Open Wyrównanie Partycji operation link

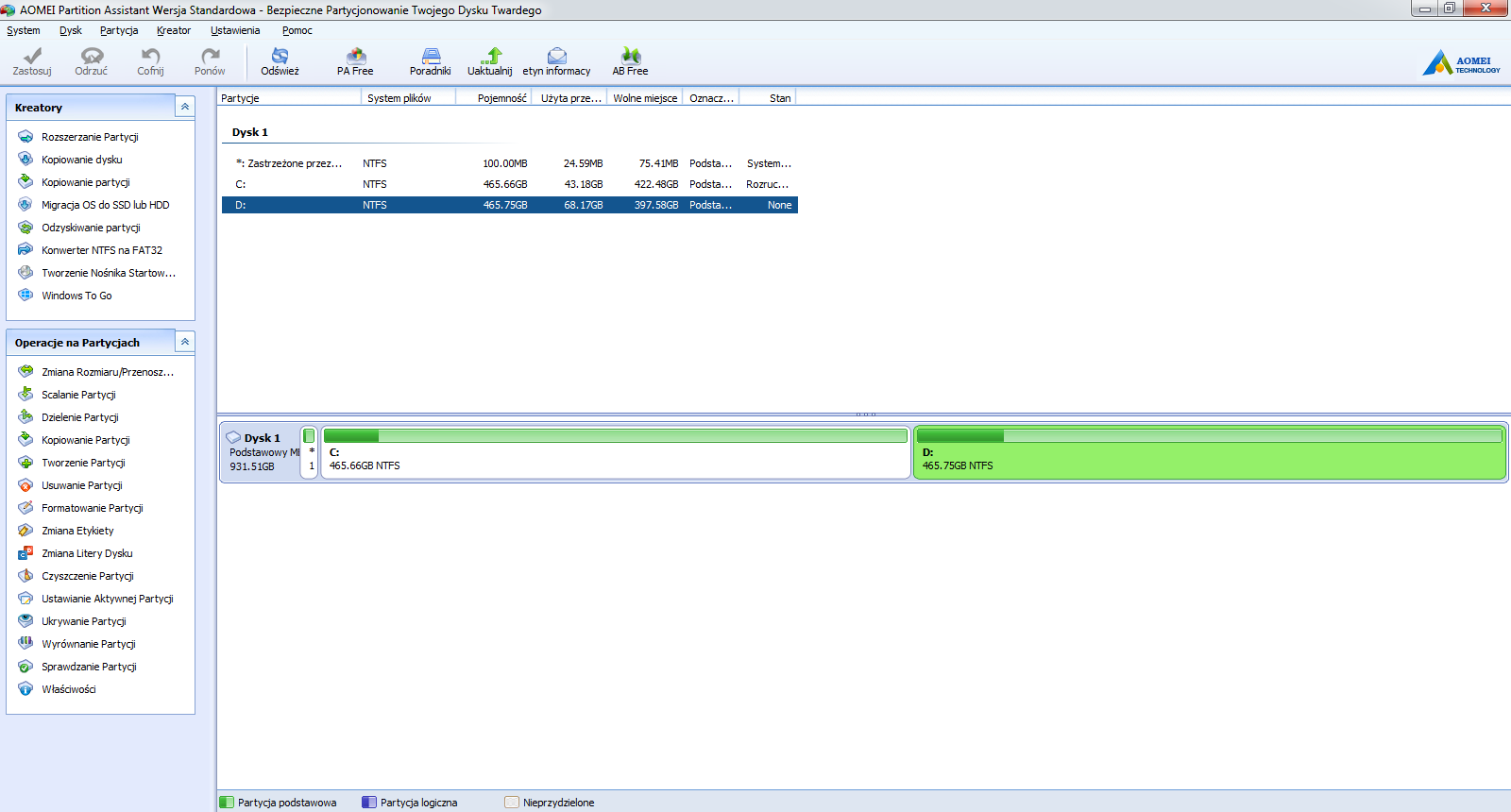pos(89,644)
